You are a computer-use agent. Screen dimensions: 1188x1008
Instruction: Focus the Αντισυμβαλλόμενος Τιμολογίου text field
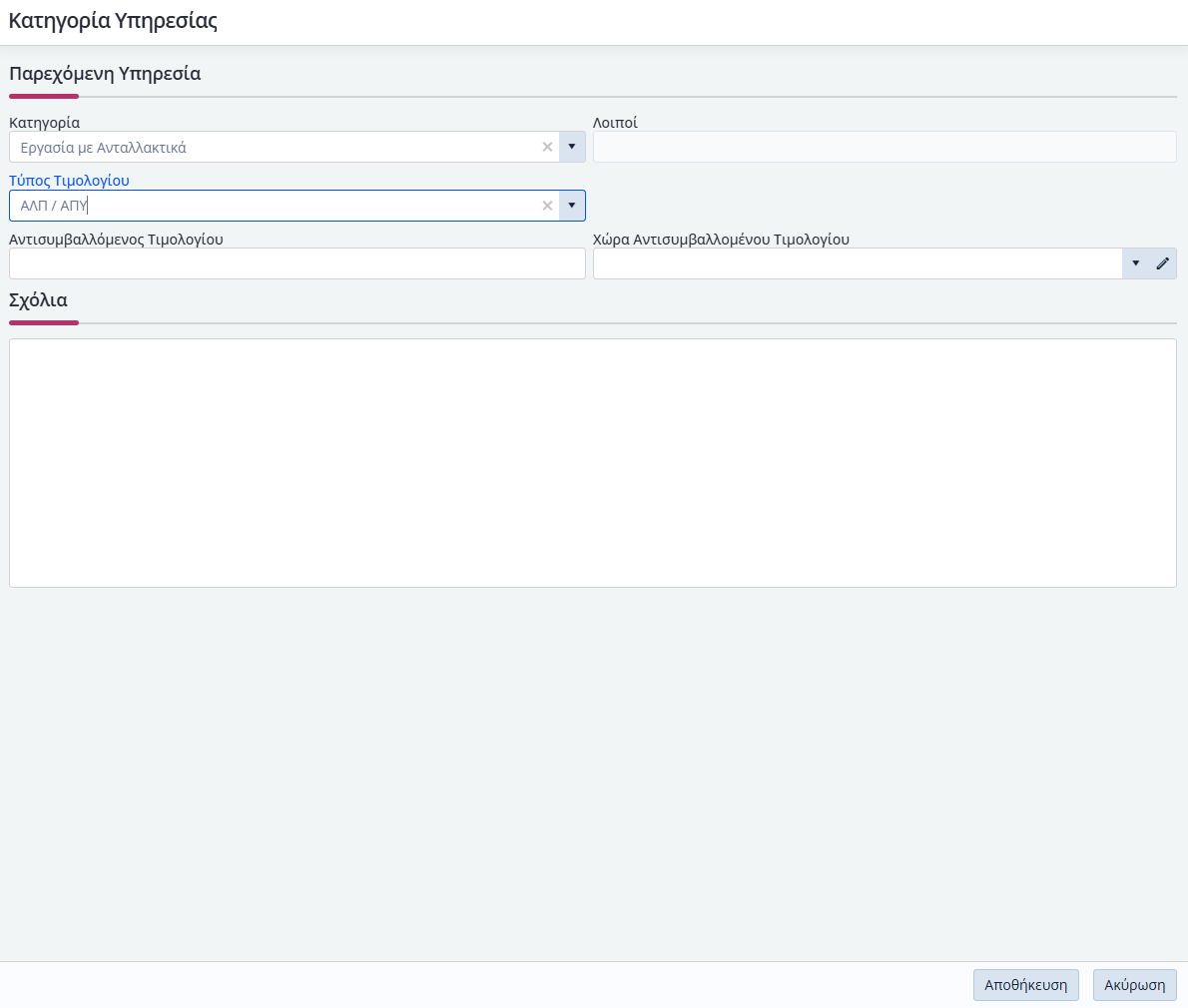pyautogui.click(x=297, y=263)
